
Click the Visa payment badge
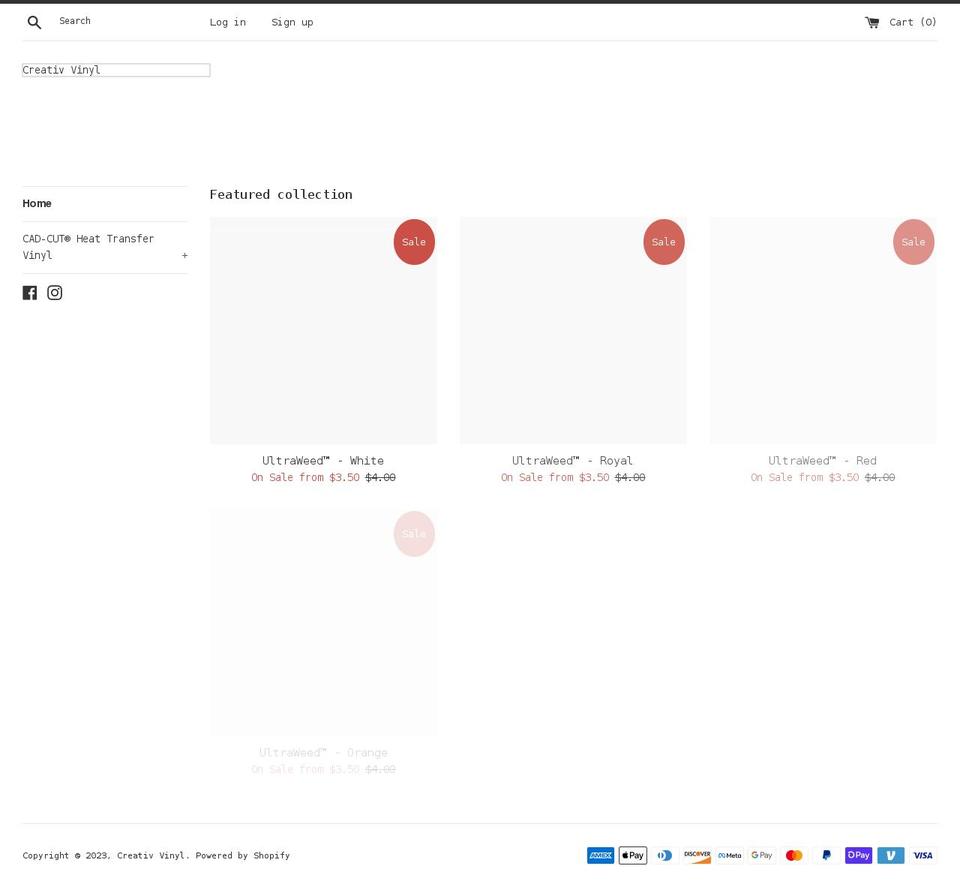click(x=922, y=855)
